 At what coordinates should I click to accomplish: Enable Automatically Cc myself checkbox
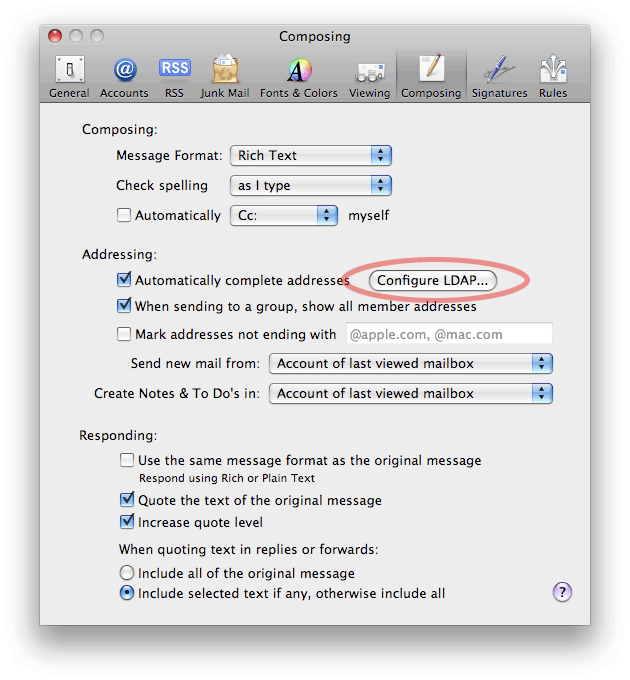click(x=124, y=215)
